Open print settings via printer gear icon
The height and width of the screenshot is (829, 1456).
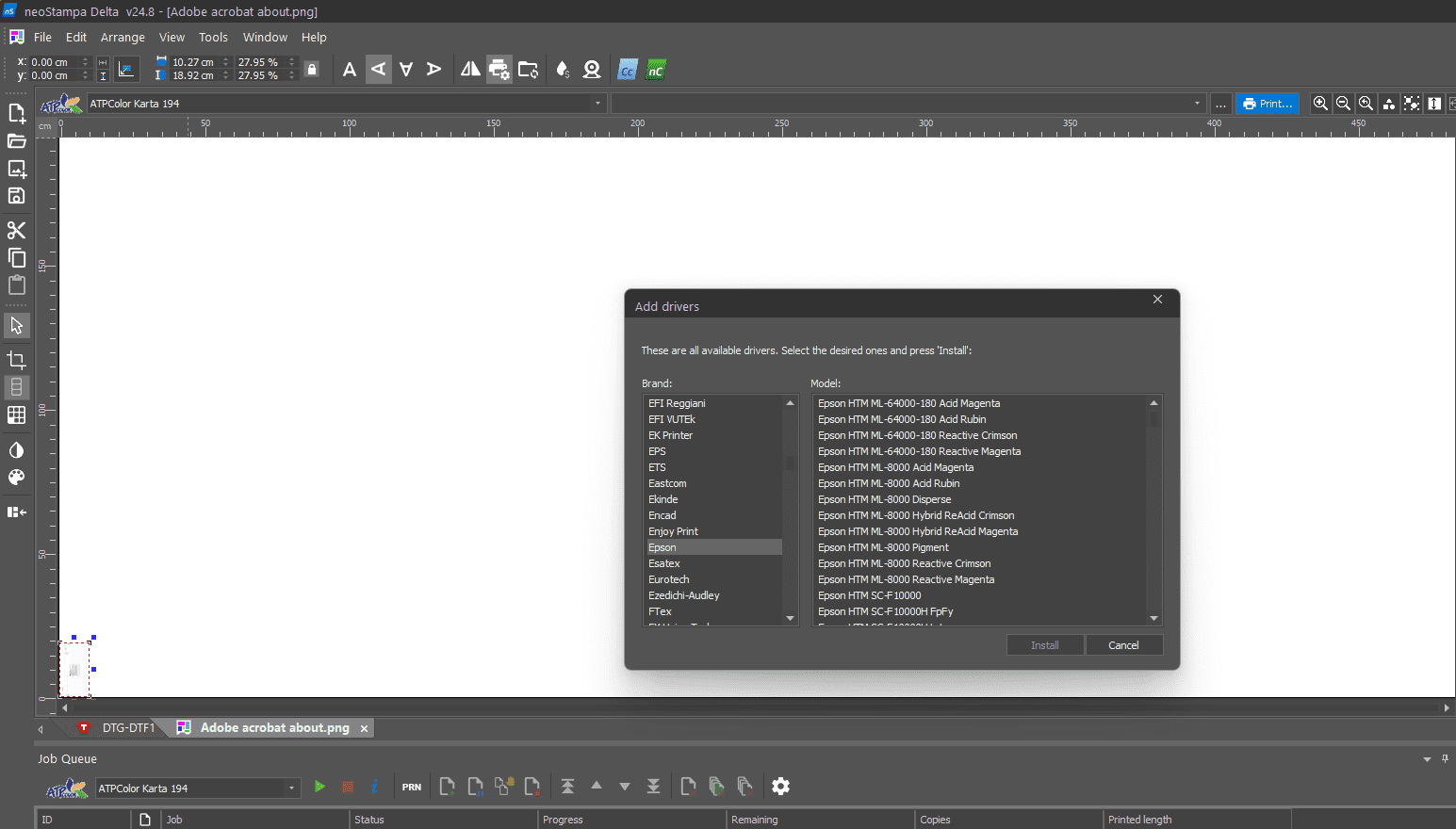click(499, 69)
